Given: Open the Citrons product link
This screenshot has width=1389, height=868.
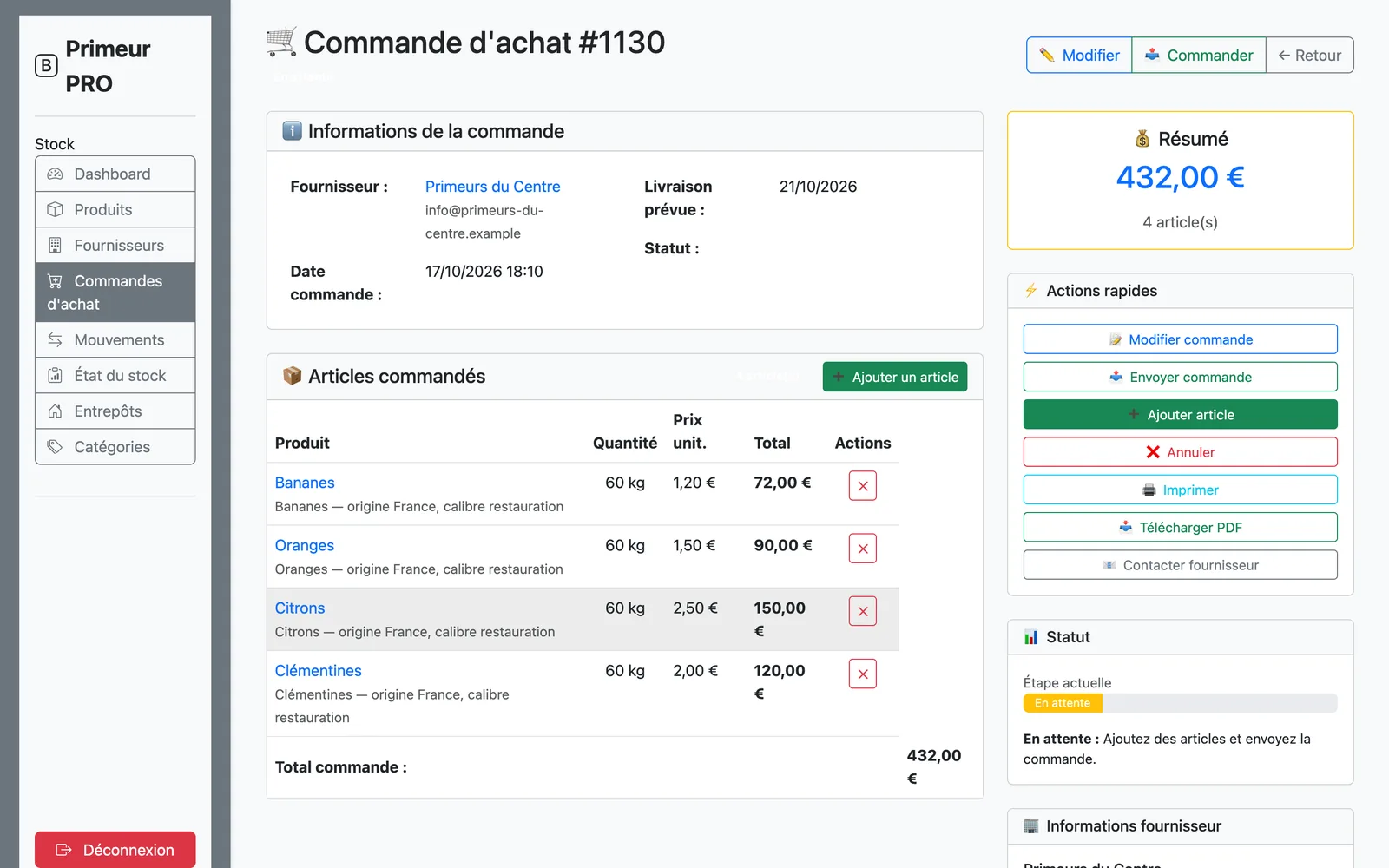Looking at the screenshot, I should pyautogui.click(x=300, y=608).
